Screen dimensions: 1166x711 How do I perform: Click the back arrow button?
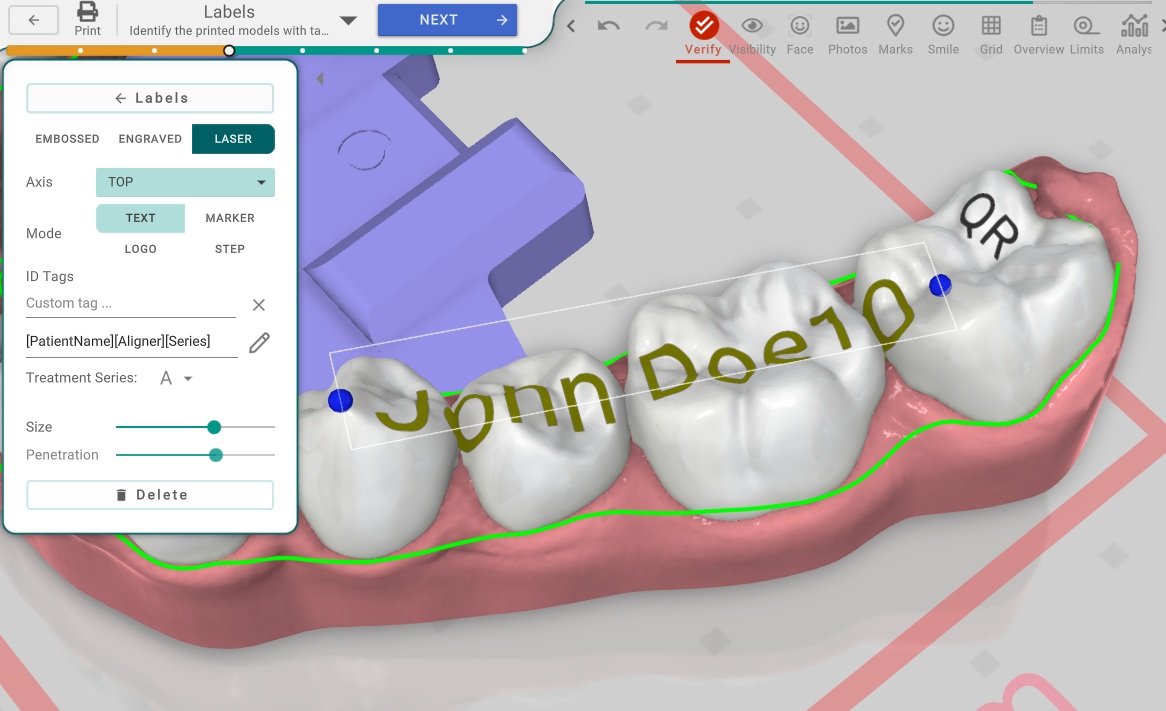click(x=33, y=20)
